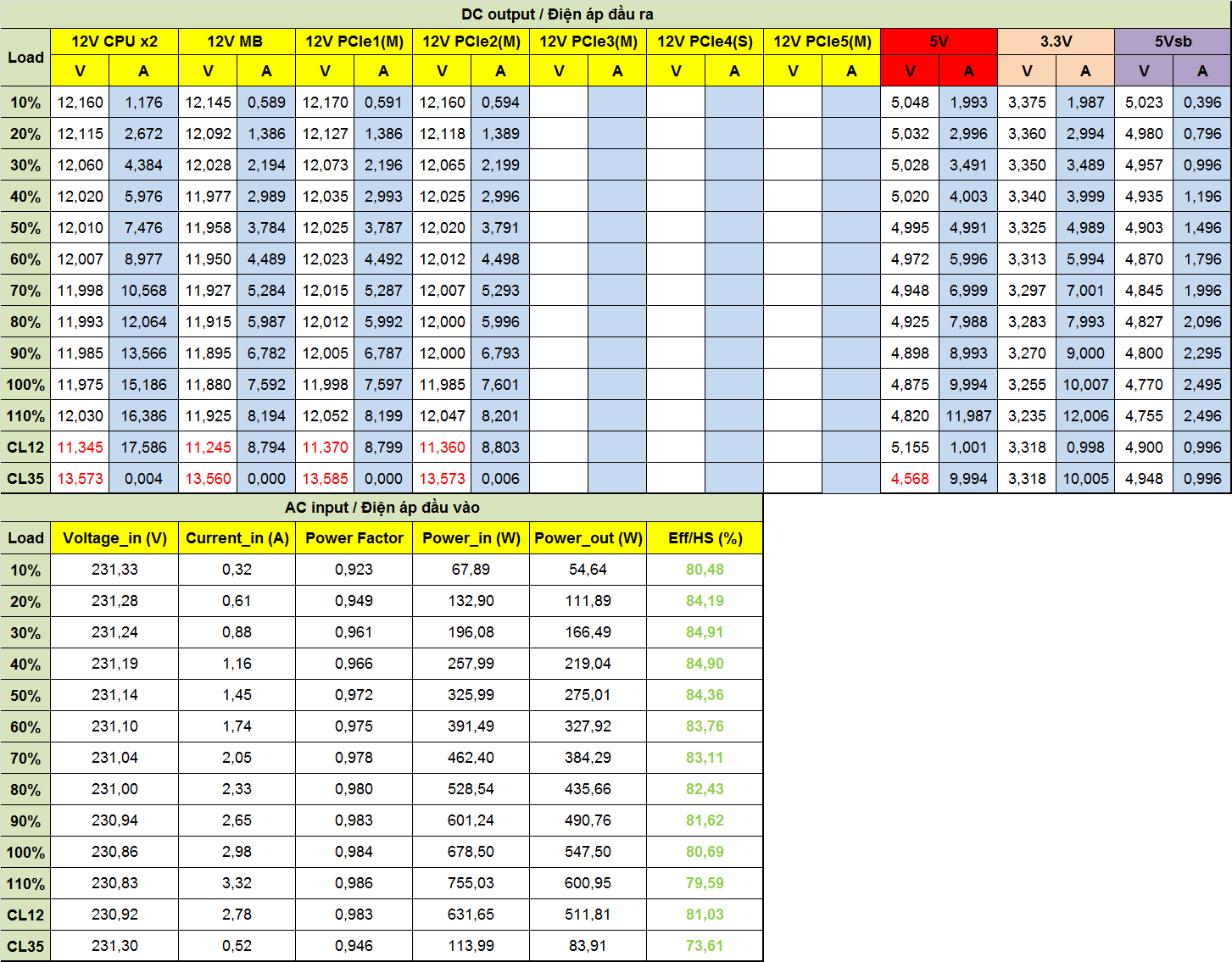This screenshot has width=1232, height=962.
Task: Select the 12V CPU x2 column header
Action: (x=114, y=42)
